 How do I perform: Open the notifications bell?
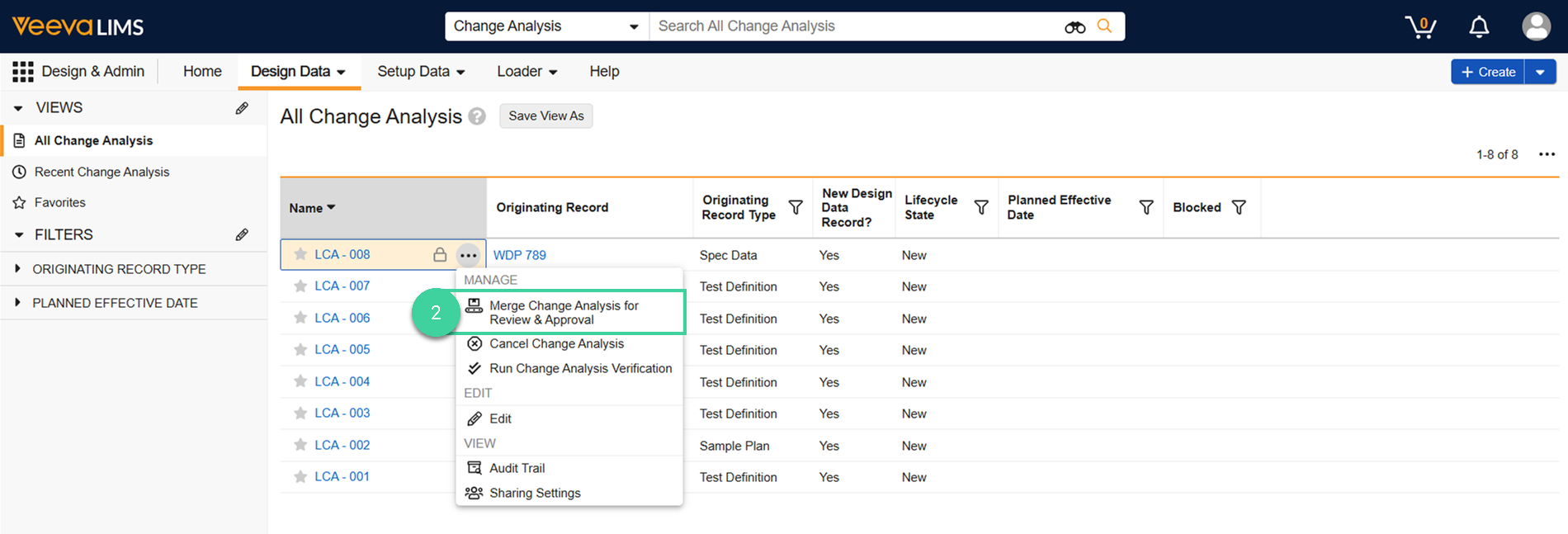coord(1479,26)
